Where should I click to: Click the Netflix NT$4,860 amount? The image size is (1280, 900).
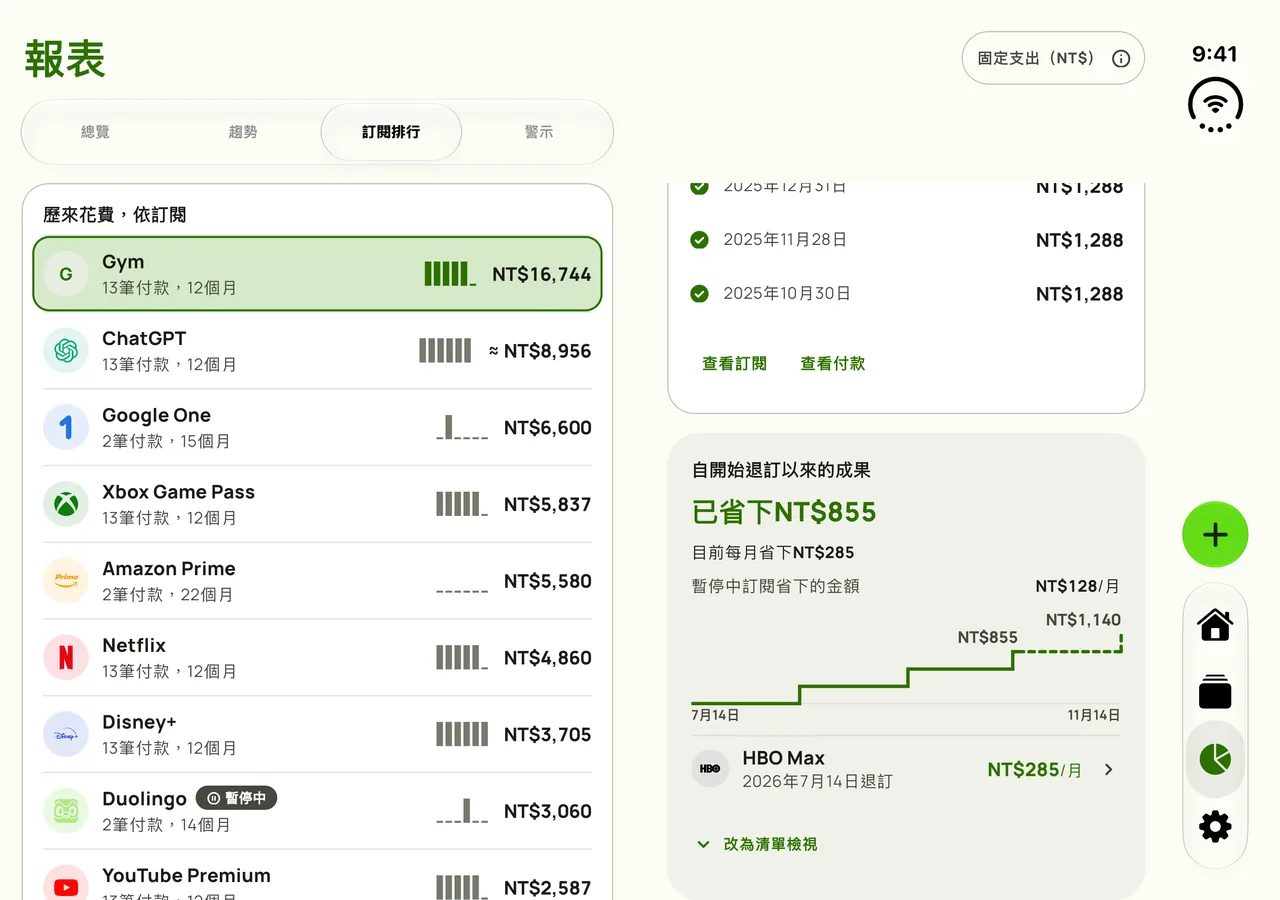[548, 658]
